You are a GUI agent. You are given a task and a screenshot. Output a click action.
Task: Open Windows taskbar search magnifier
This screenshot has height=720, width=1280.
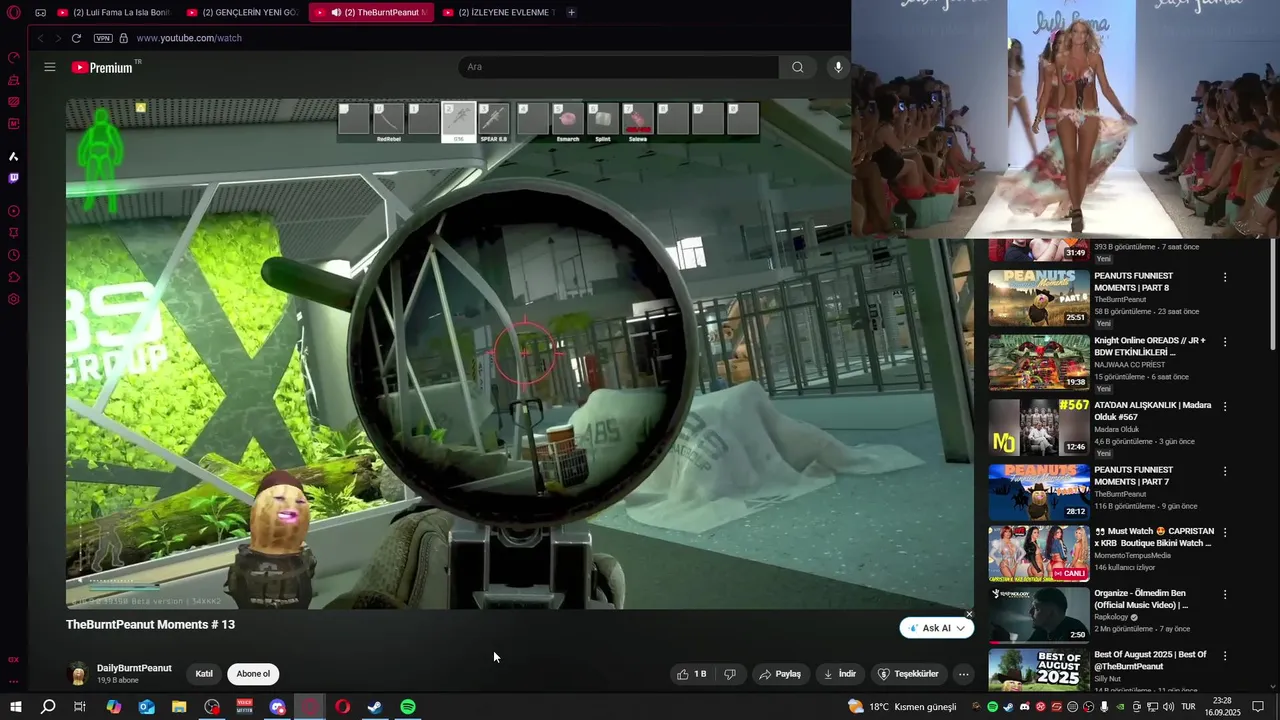[48, 707]
